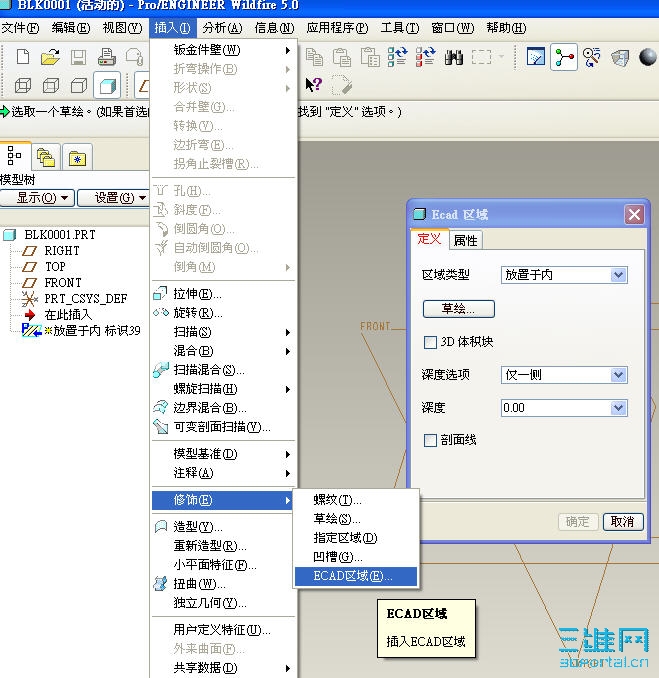This screenshot has height=678, width=659.
Task: Click the selection box filter icon
Action: 481,57
